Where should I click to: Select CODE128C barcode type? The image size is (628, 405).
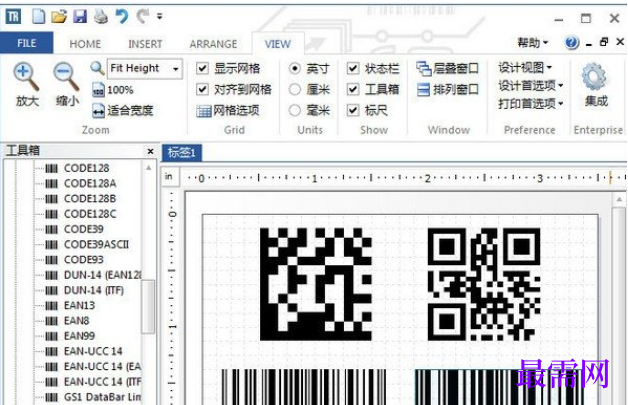click(90, 214)
